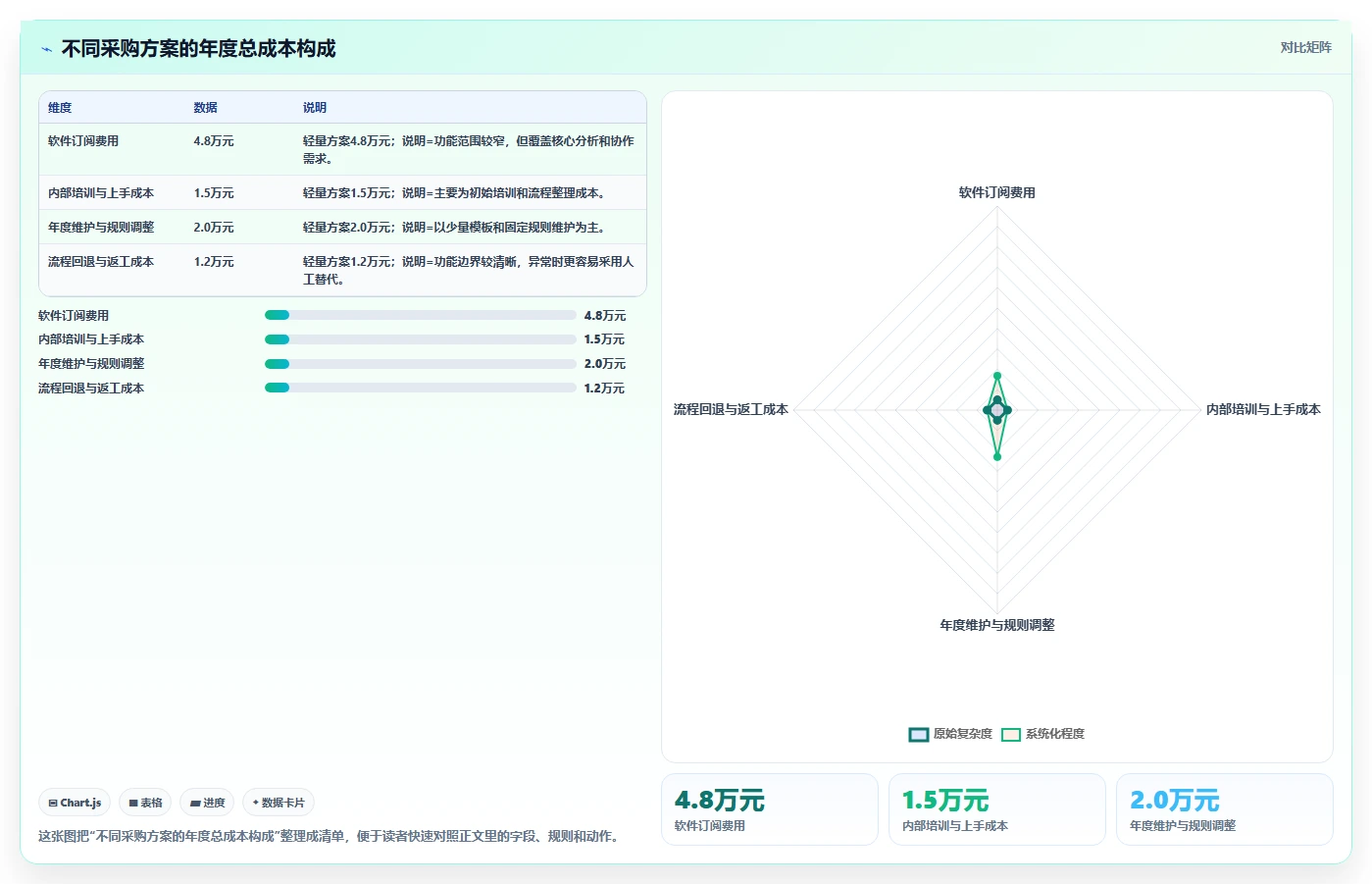The width and height of the screenshot is (1372, 884).
Task: Click the 1.2万元 value in table
Action: coord(214,262)
